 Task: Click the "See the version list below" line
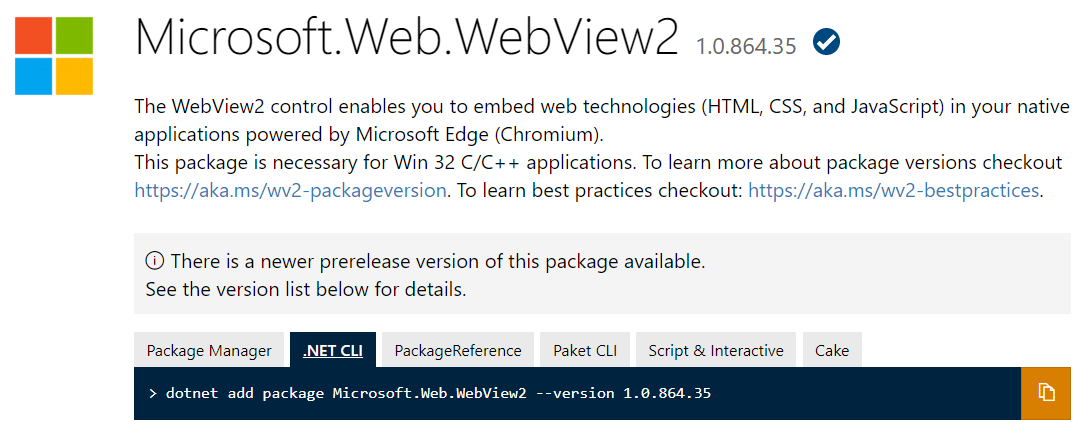(305, 290)
